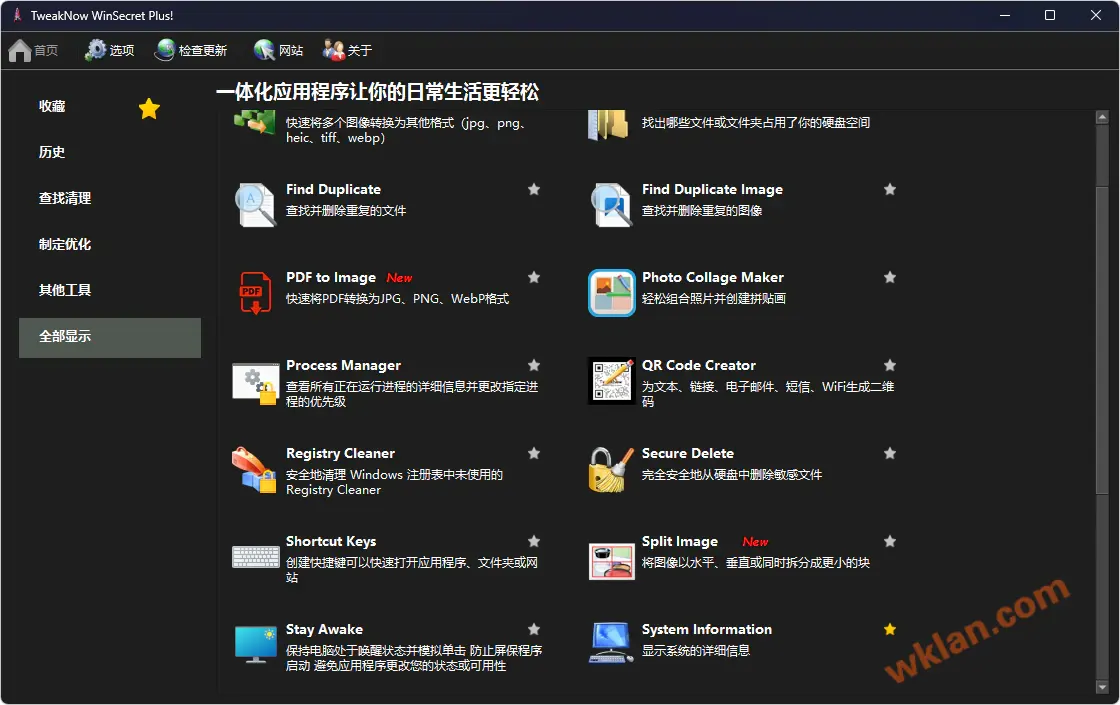The image size is (1120, 705).
Task: Open 选项 options in the toolbar
Action: click(x=109, y=50)
